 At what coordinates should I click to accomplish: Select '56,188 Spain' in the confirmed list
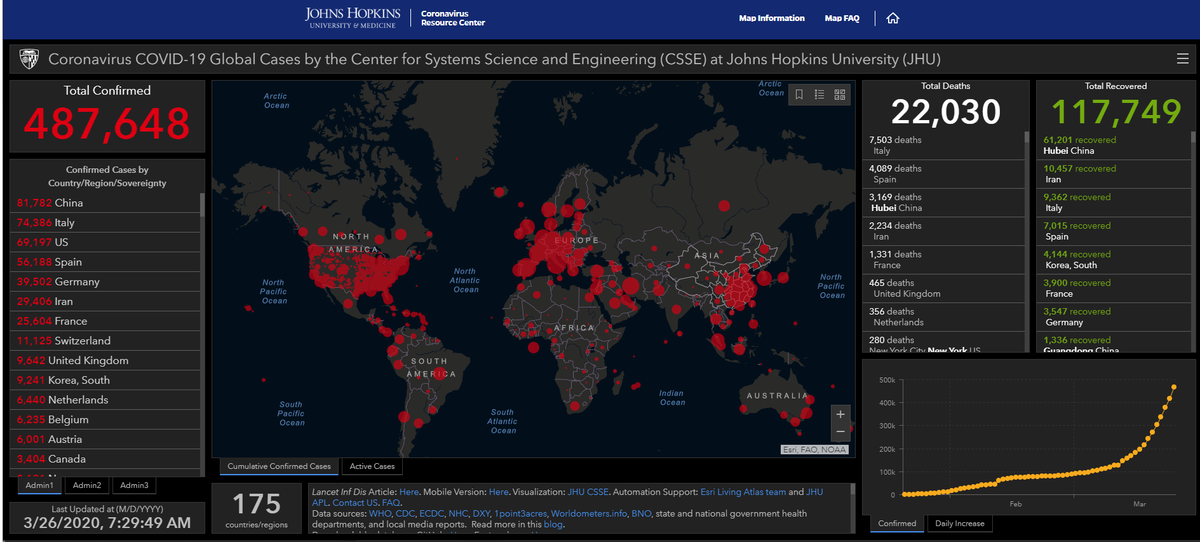click(x=104, y=262)
